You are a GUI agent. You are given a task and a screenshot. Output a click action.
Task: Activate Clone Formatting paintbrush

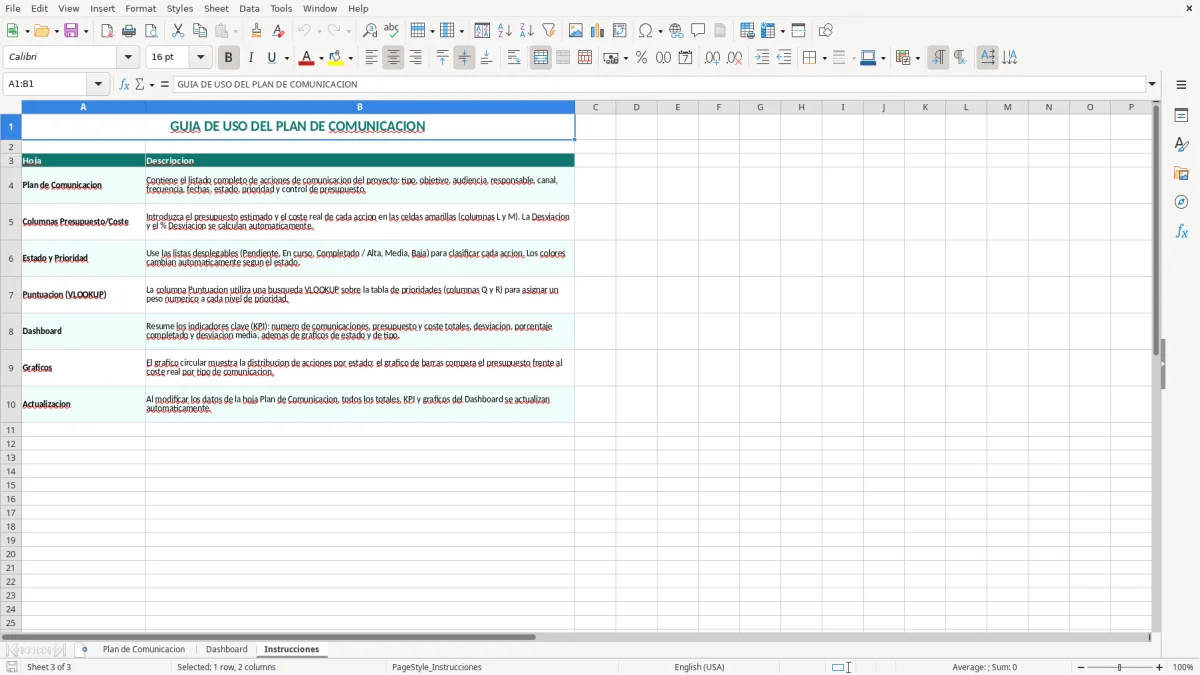point(257,31)
